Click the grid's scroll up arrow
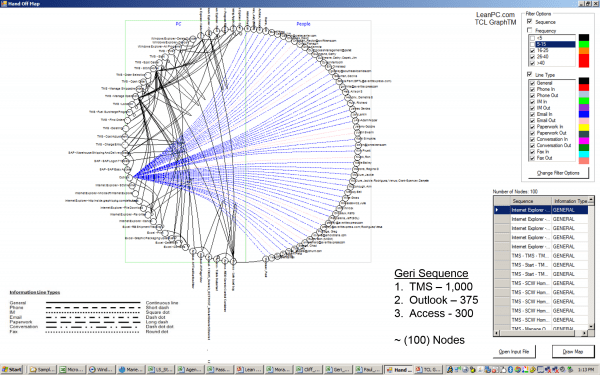The image size is (600, 375). coord(591,199)
